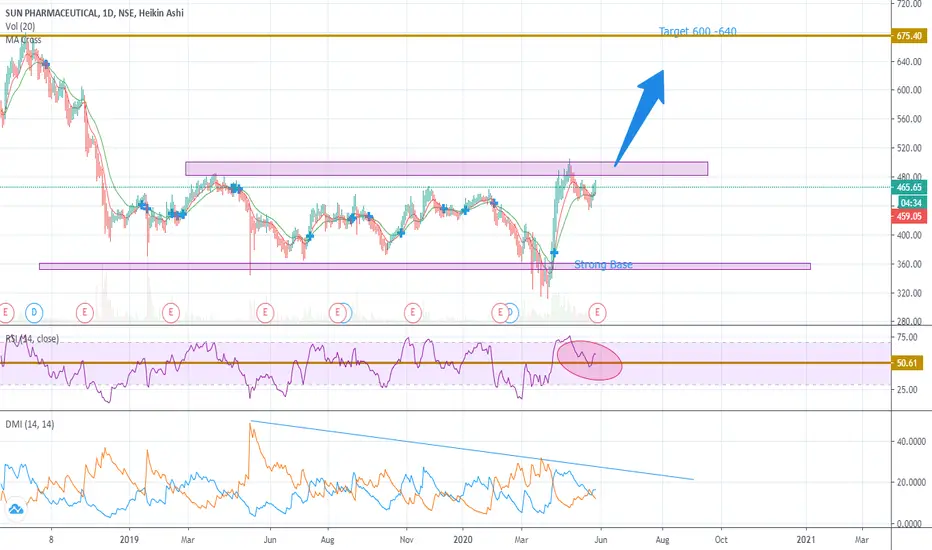Click the 04:34 countdown timer label
Viewport: 932px width, 550px height.
pos(911,203)
